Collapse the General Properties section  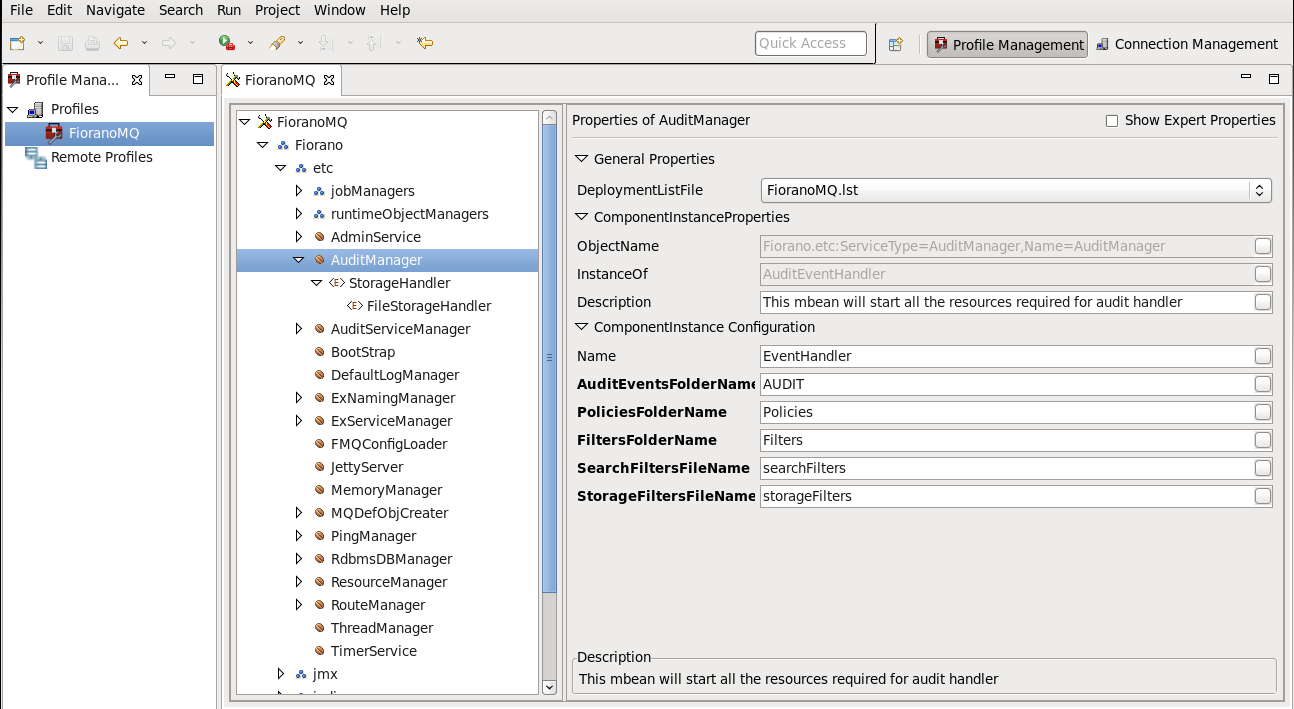click(582, 159)
